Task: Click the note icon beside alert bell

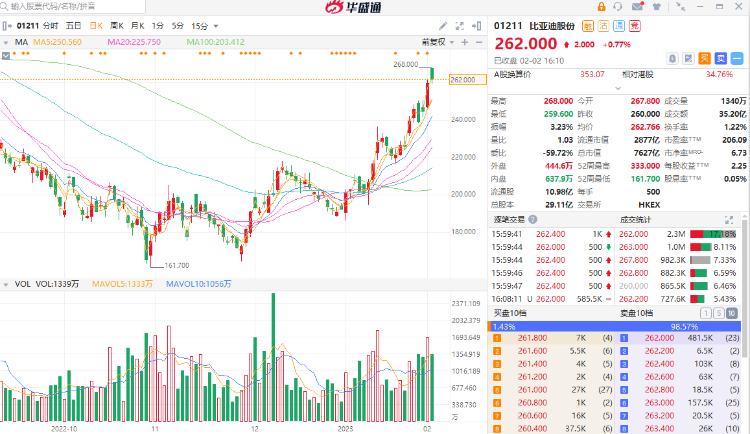Action: 688,59
